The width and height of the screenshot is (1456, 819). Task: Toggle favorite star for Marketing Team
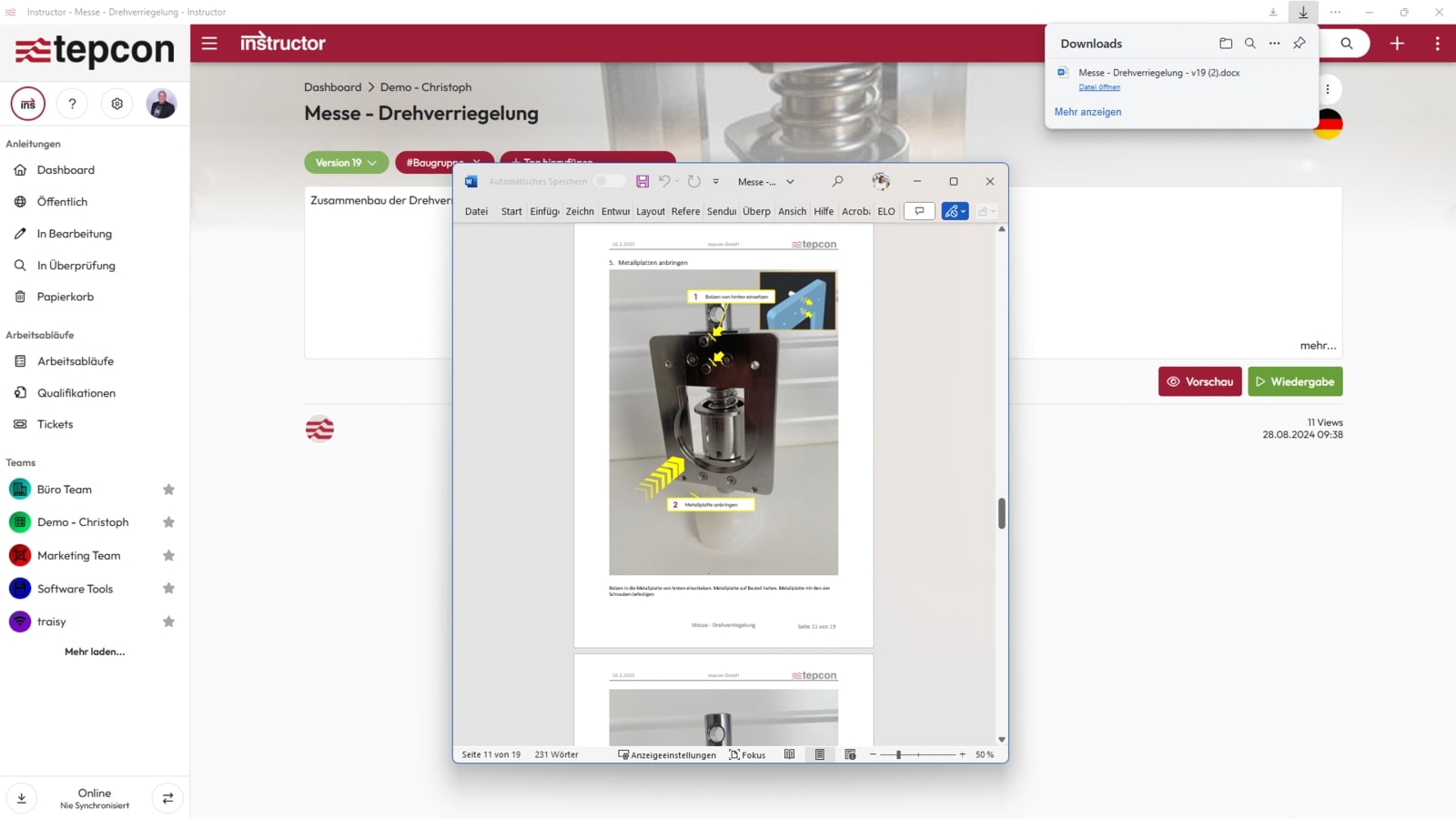coord(168,556)
